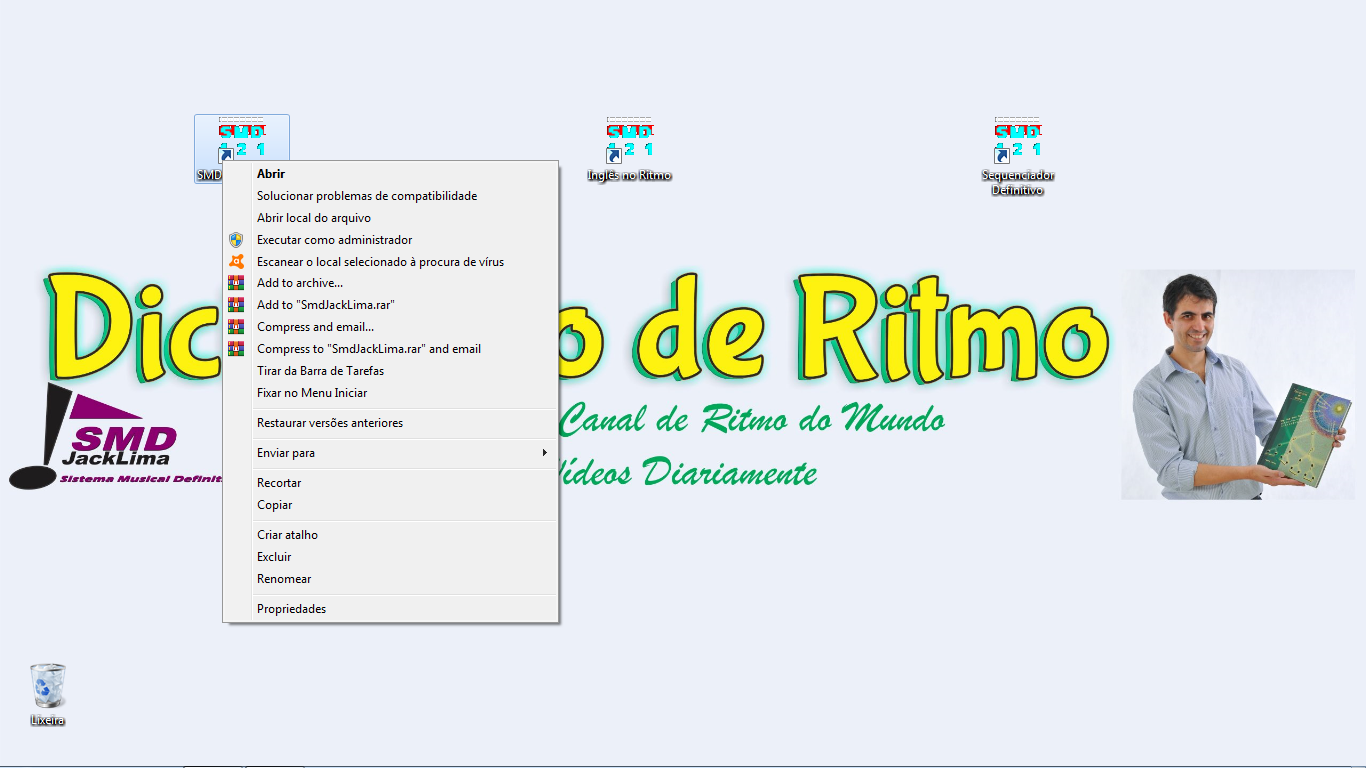Screen dimensions: 1366x768
Task: Click the WinRAR icon beside Compress and email
Action: point(236,327)
